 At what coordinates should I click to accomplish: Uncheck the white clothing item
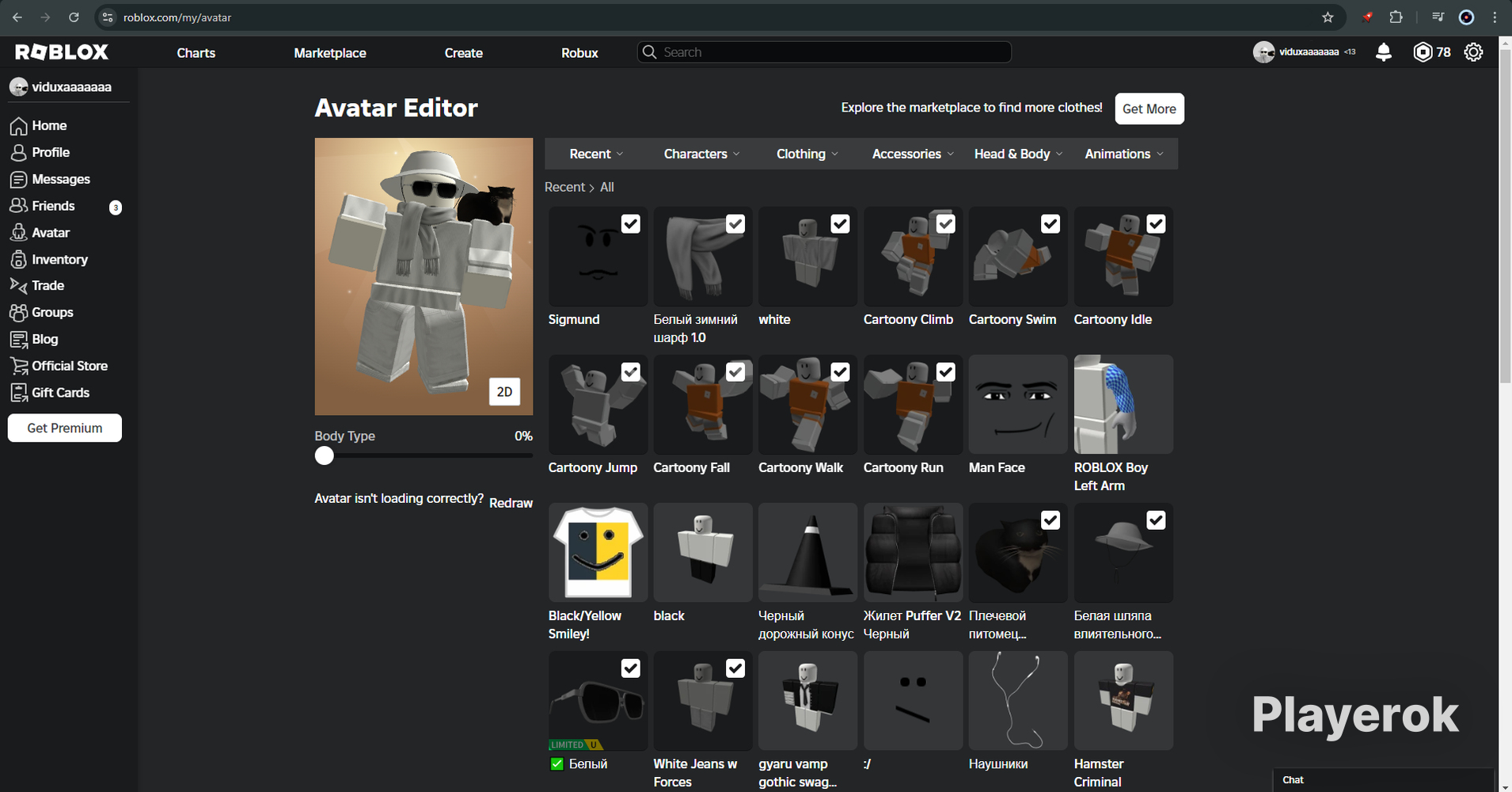pos(840,224)
